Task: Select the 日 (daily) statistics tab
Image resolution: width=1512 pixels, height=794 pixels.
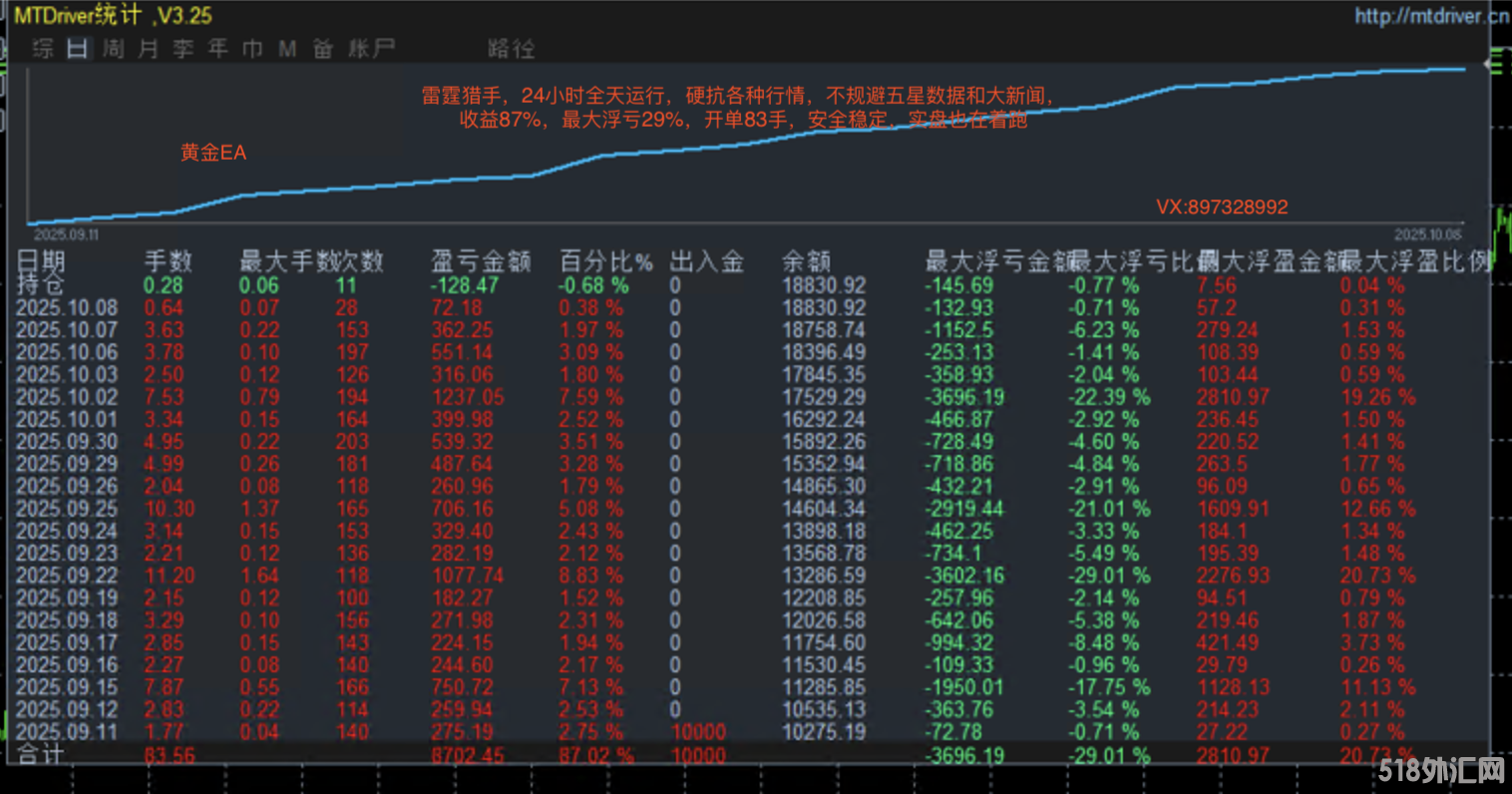Action: click(x=78, y=49)
